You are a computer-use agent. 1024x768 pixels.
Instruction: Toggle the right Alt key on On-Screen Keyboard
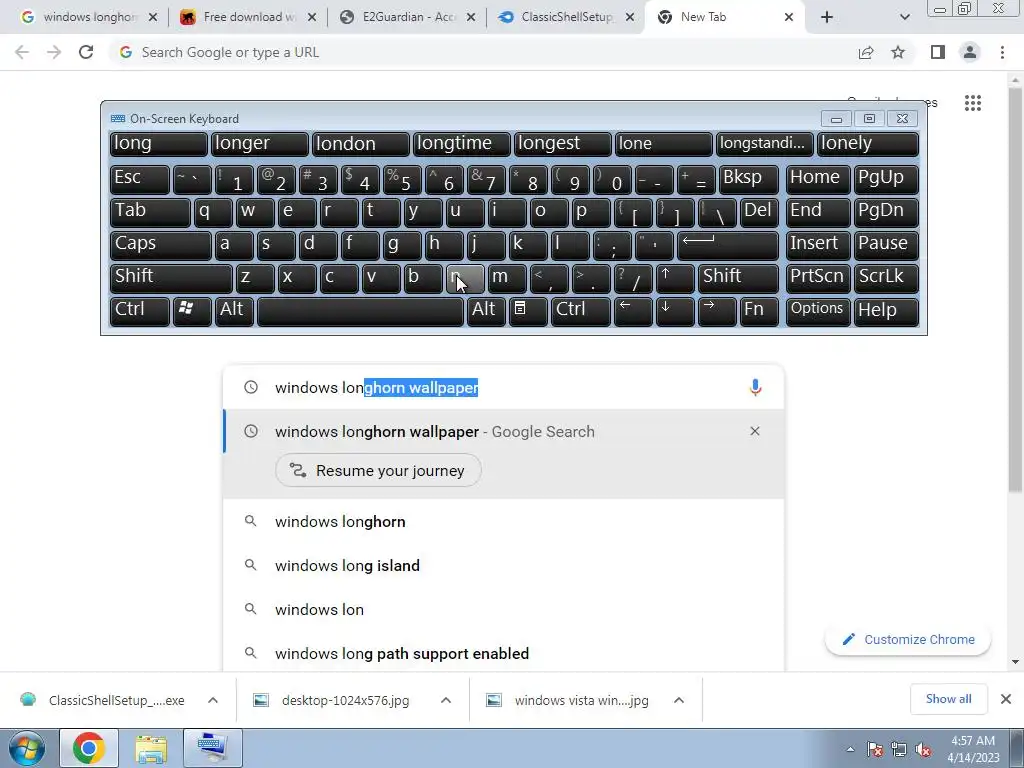coord(485,312)
